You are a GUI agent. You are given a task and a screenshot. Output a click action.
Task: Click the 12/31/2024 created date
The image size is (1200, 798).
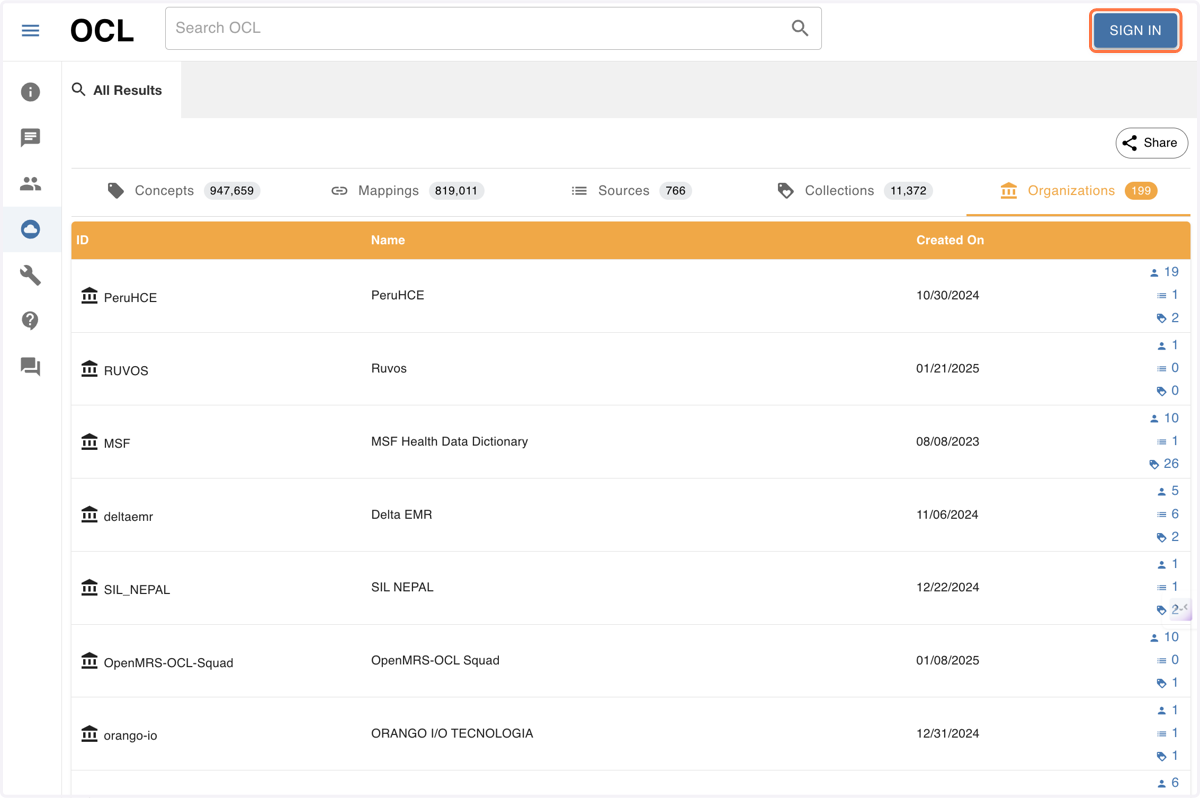point(947,733)
